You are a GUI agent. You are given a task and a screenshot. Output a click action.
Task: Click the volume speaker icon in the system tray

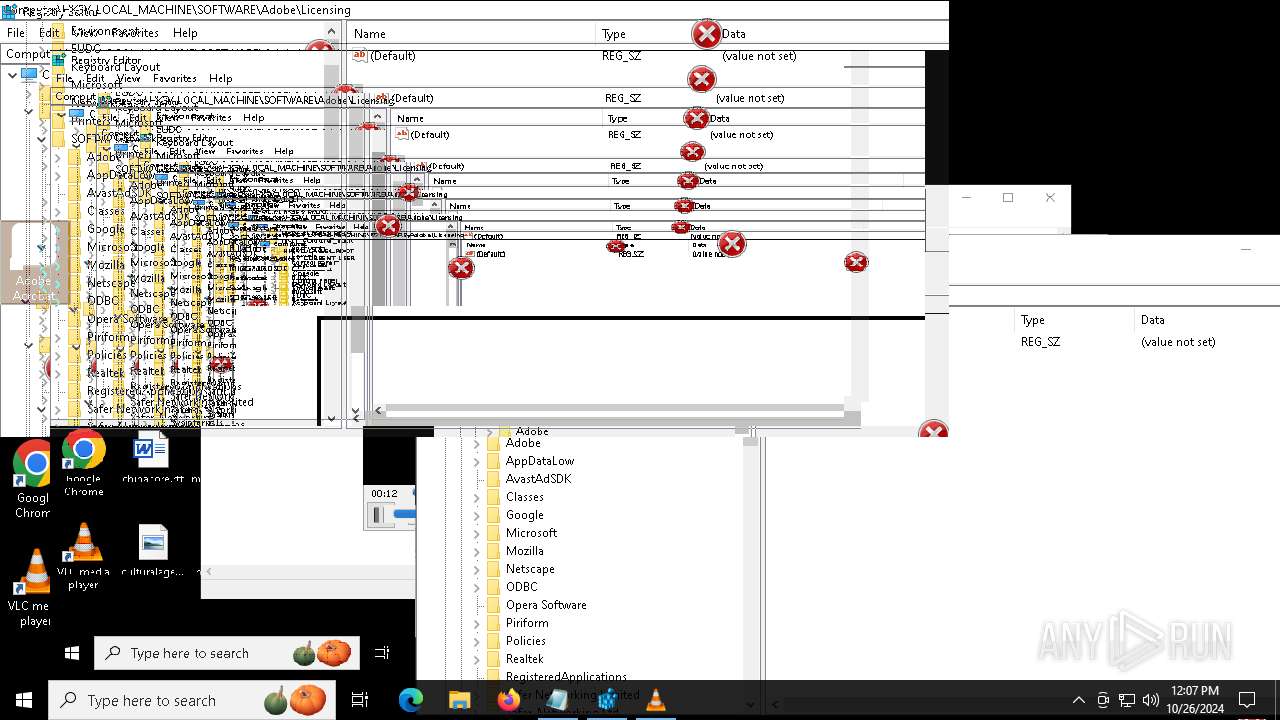pos(1151,700)
